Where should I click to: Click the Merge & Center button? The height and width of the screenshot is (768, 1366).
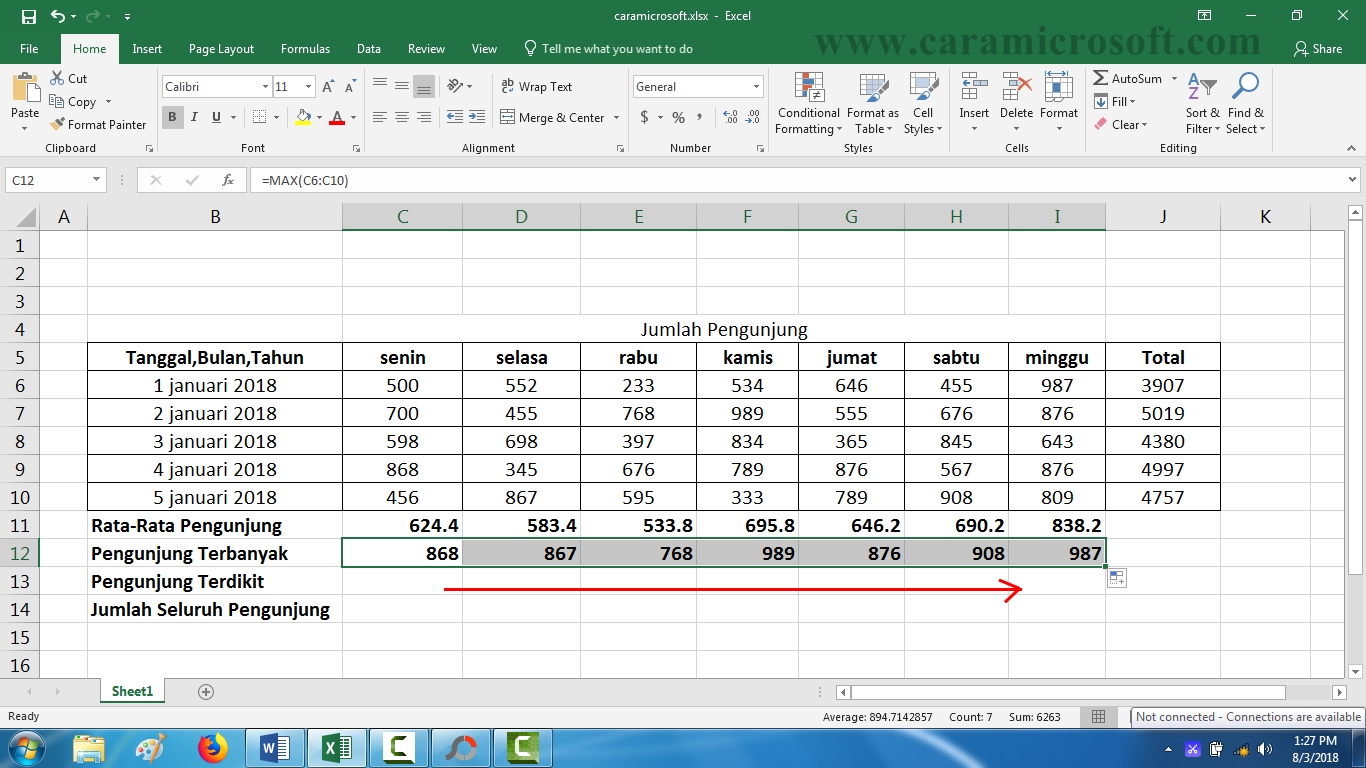tap(552, 118)
